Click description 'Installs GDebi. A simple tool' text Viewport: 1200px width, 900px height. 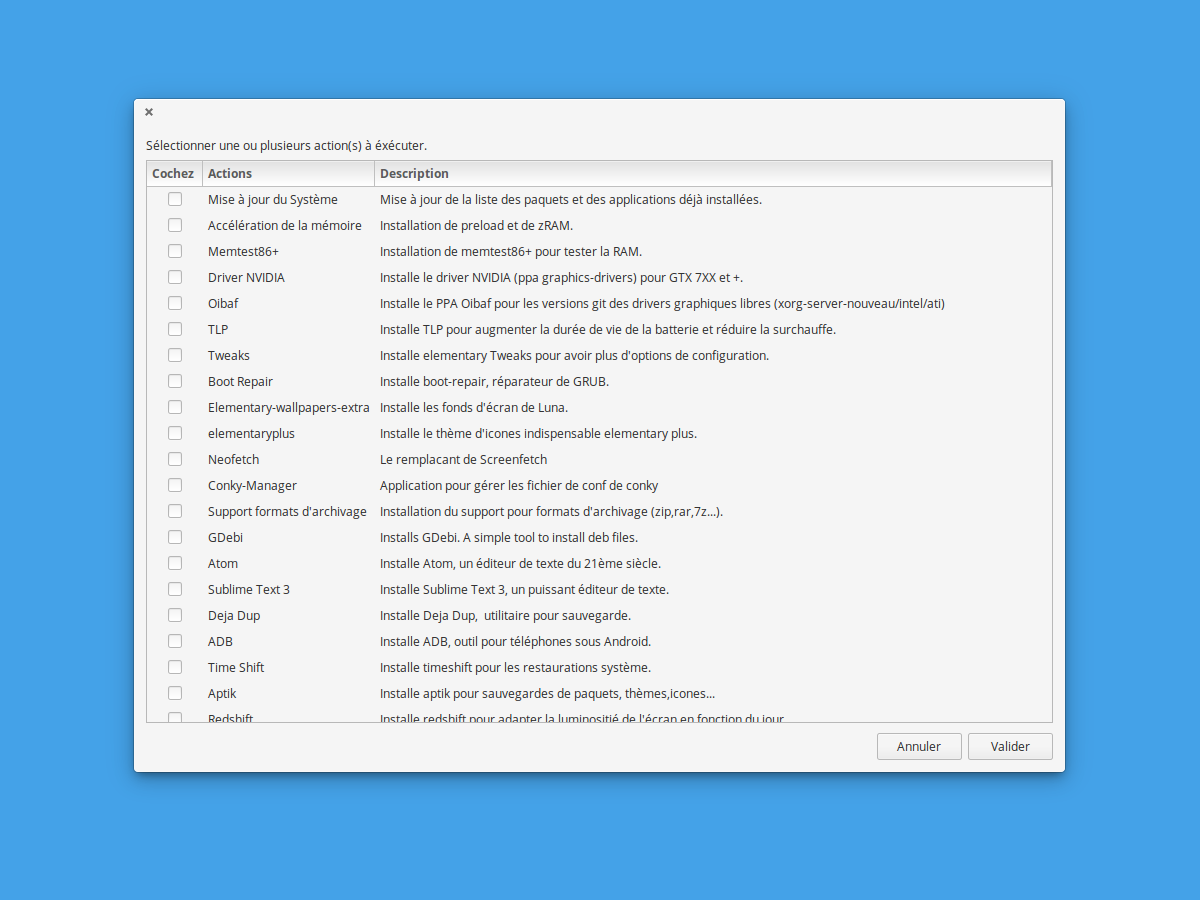pyautogui.click(x=509, y=537)
